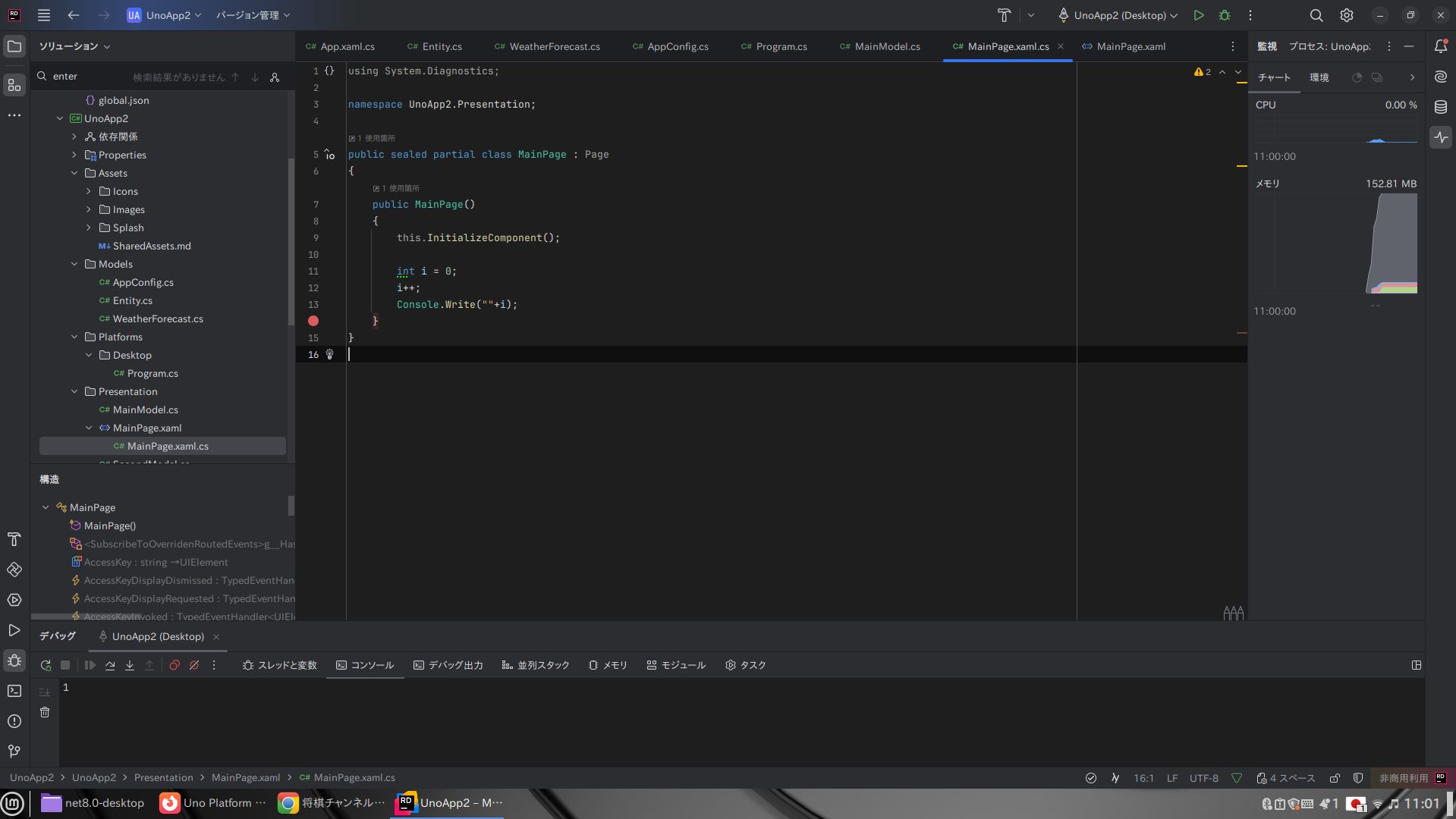Click the project tree vertical scrollbar
Viewport: 1456px width, 819px height.
(291, 241)
